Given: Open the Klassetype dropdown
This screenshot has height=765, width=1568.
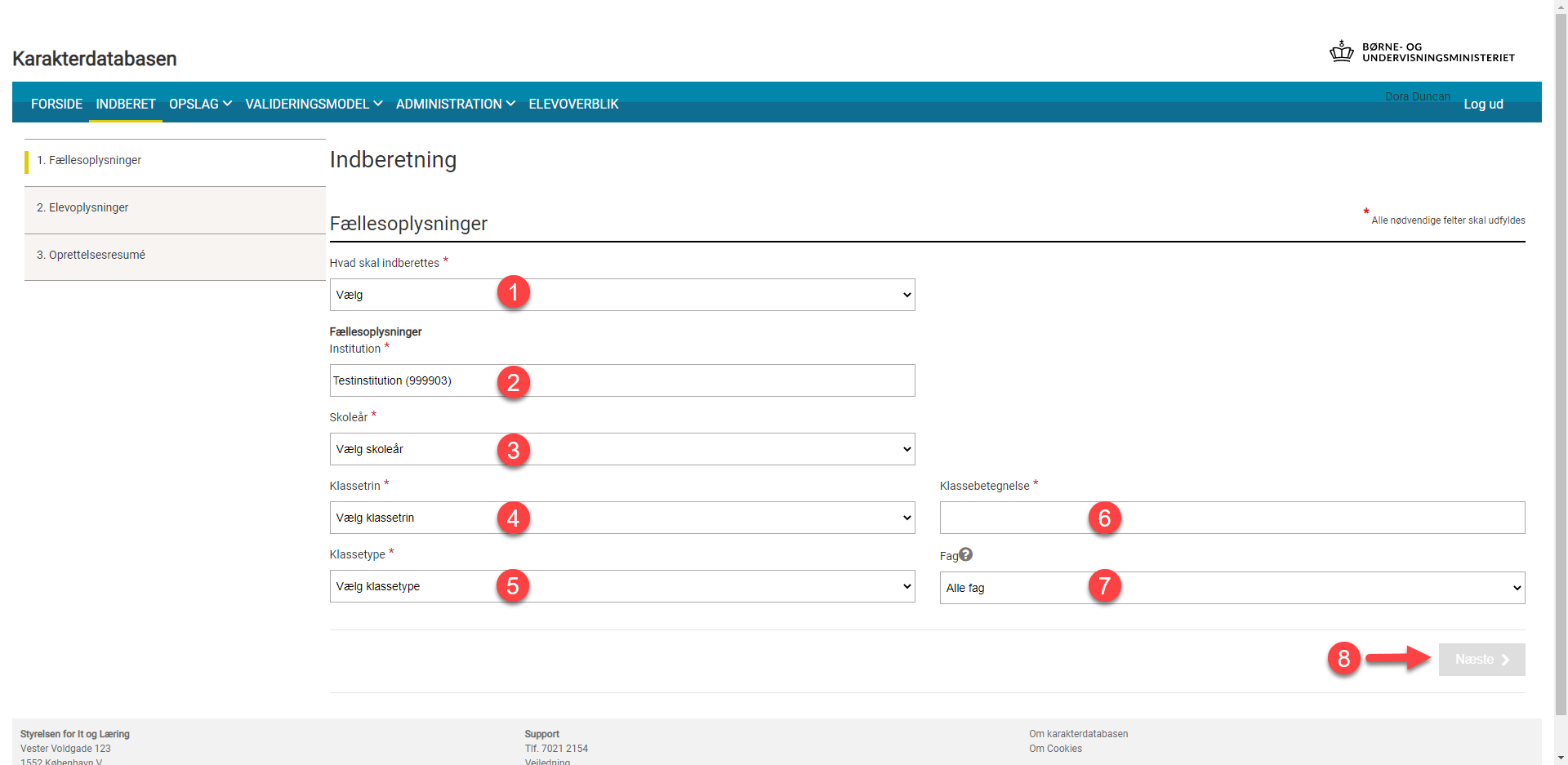Looking at the screenshot, I should (622, 586).
